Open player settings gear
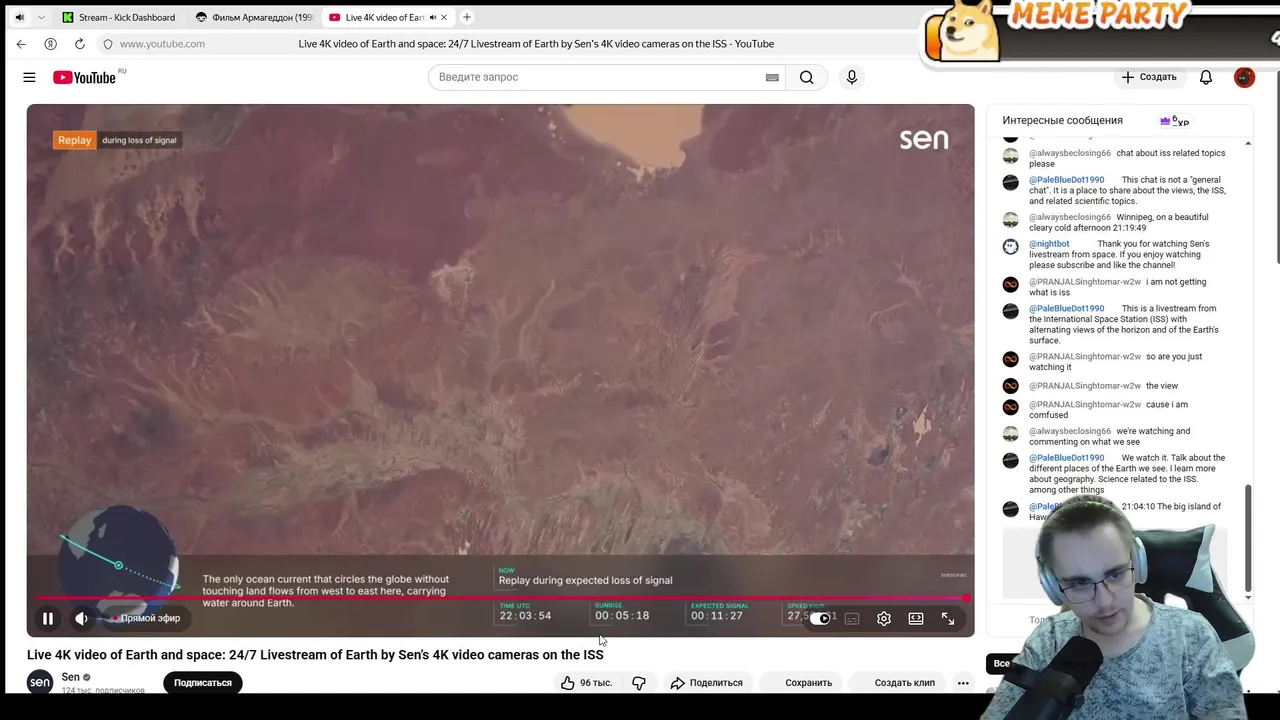This screenshot has height=720, width=1280. [884, 619]
